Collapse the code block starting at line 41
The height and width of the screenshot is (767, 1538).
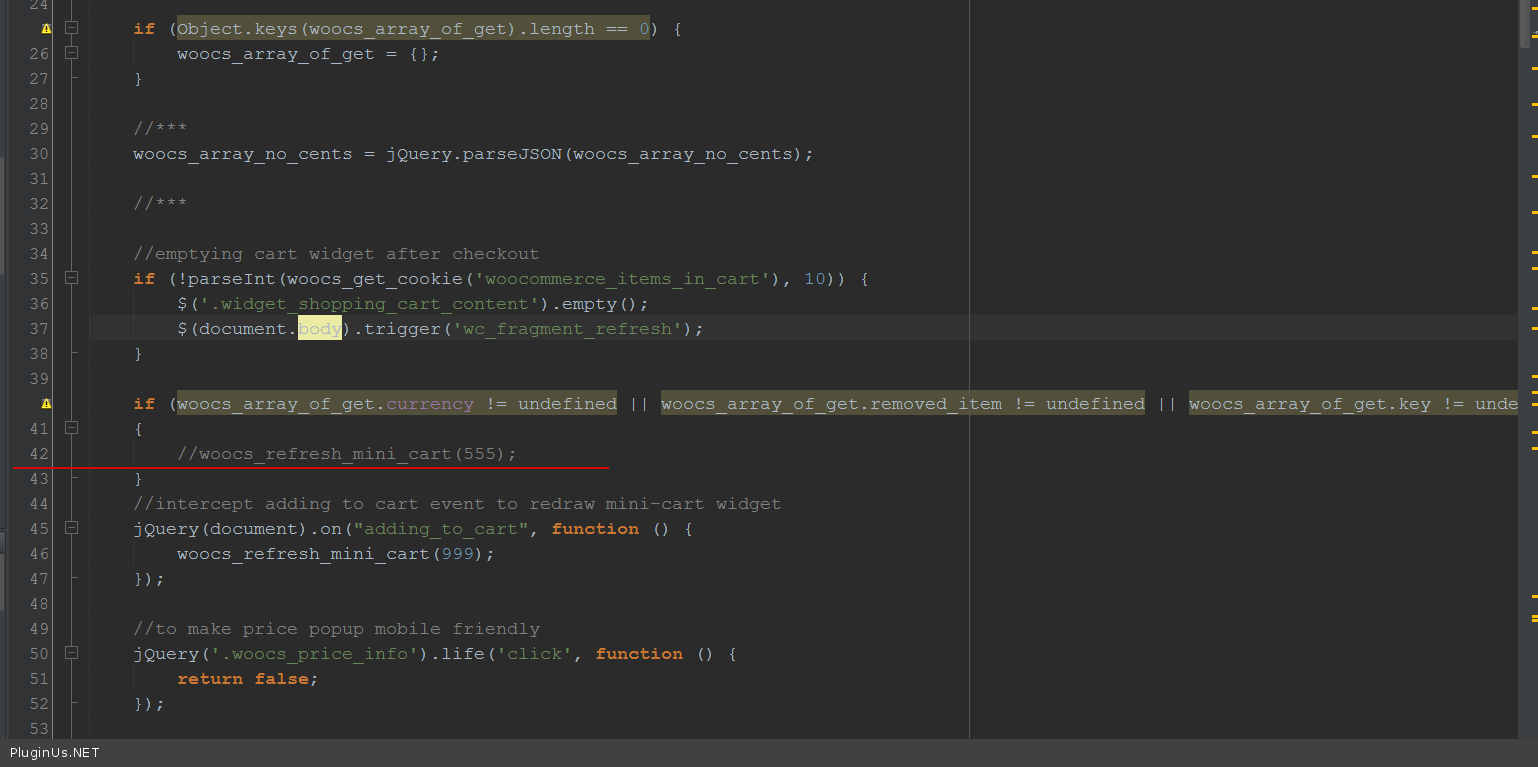(71, 429)
